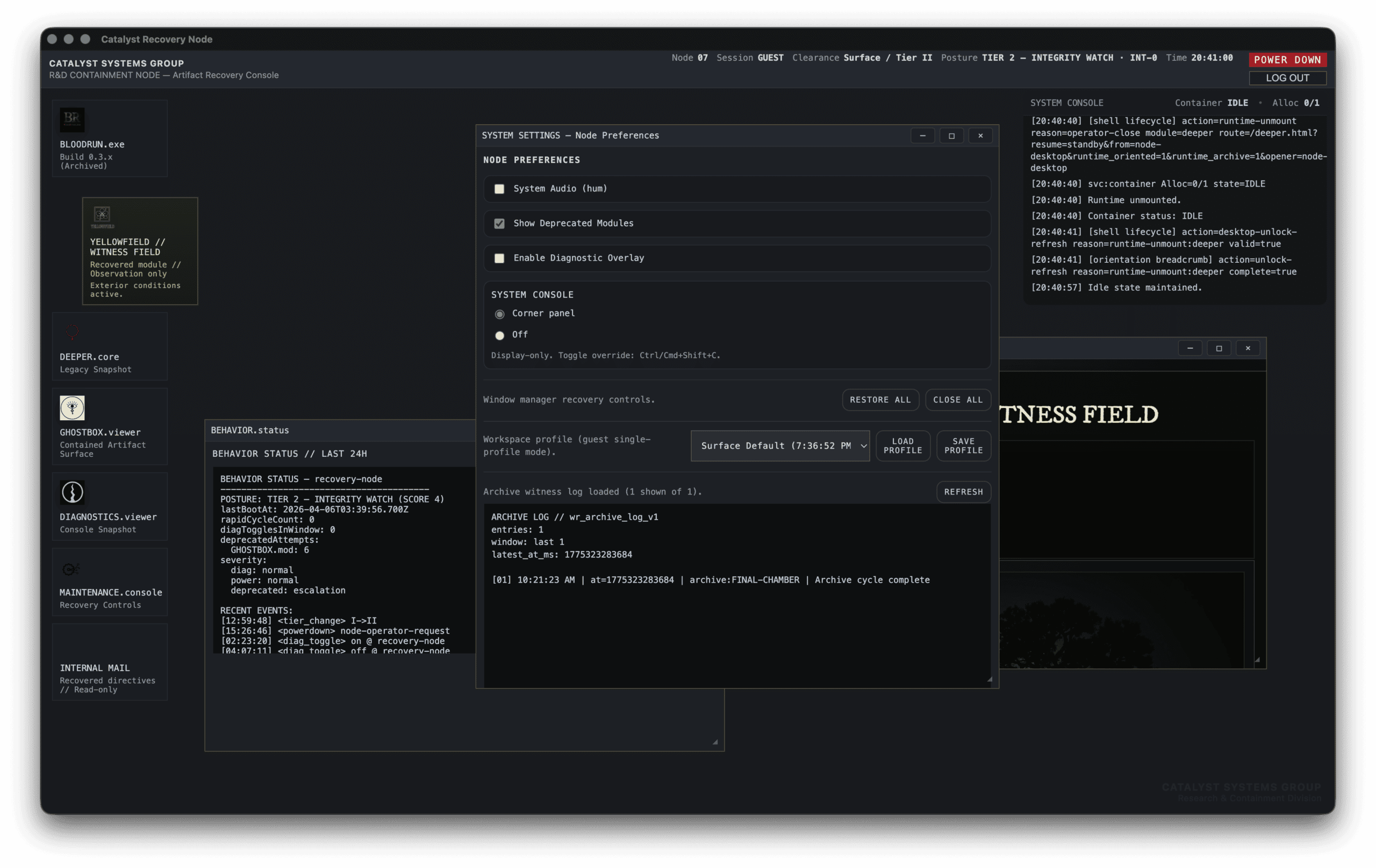Viewport: 1376px width, 868px height.
Task: Minimize the Witness Field window
Action: (1189, 348)
